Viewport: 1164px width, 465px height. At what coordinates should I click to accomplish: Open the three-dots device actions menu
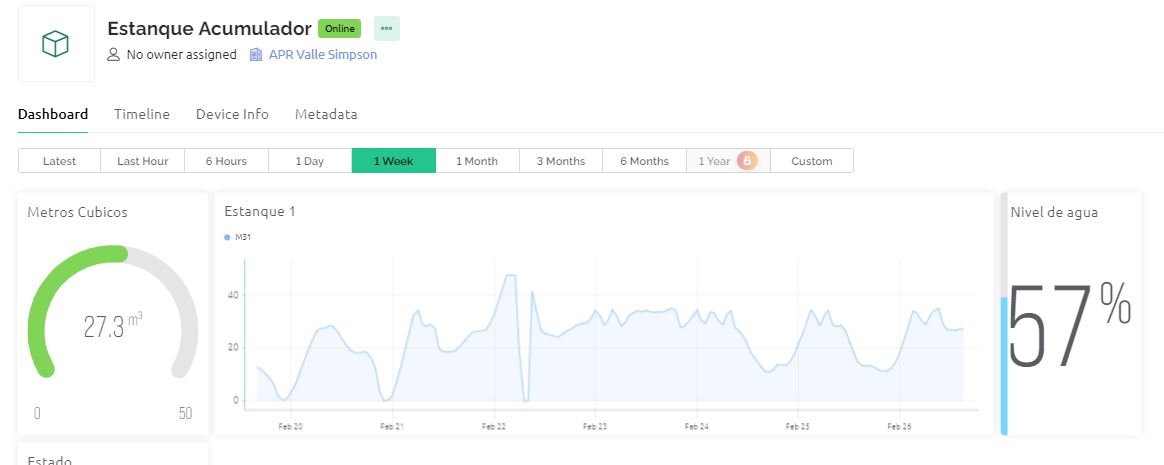[386, 29]
